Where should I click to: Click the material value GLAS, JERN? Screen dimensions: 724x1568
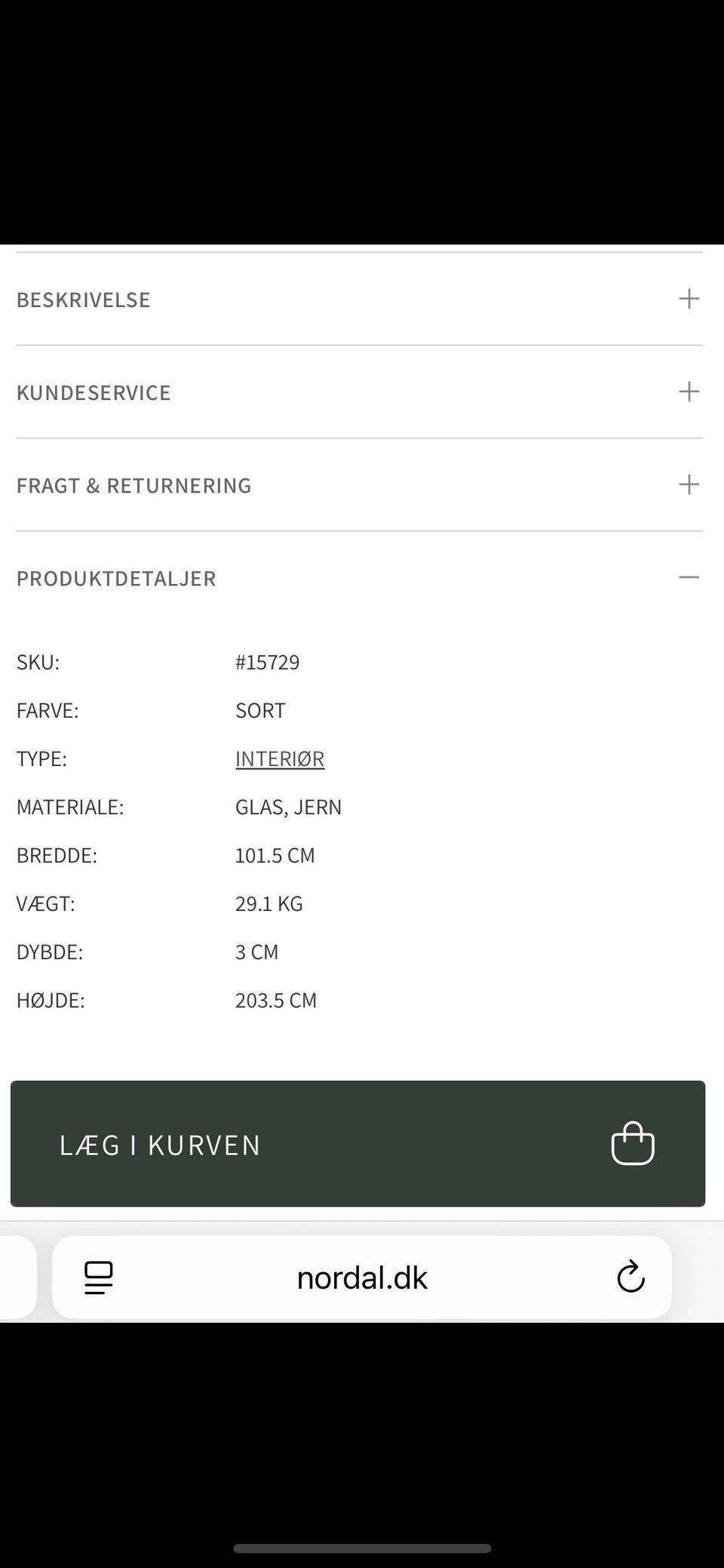tap(288, 807)
